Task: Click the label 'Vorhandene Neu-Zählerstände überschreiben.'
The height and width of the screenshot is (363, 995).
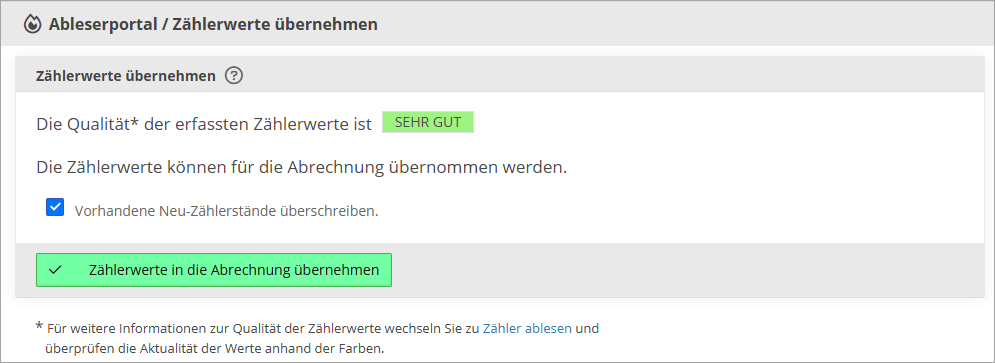Action: (227, 211)
